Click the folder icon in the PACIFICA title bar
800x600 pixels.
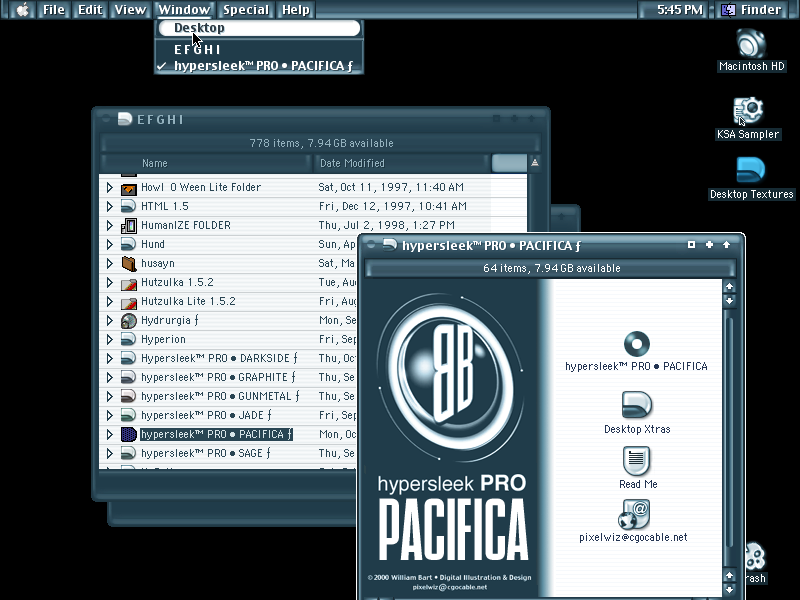390,245
